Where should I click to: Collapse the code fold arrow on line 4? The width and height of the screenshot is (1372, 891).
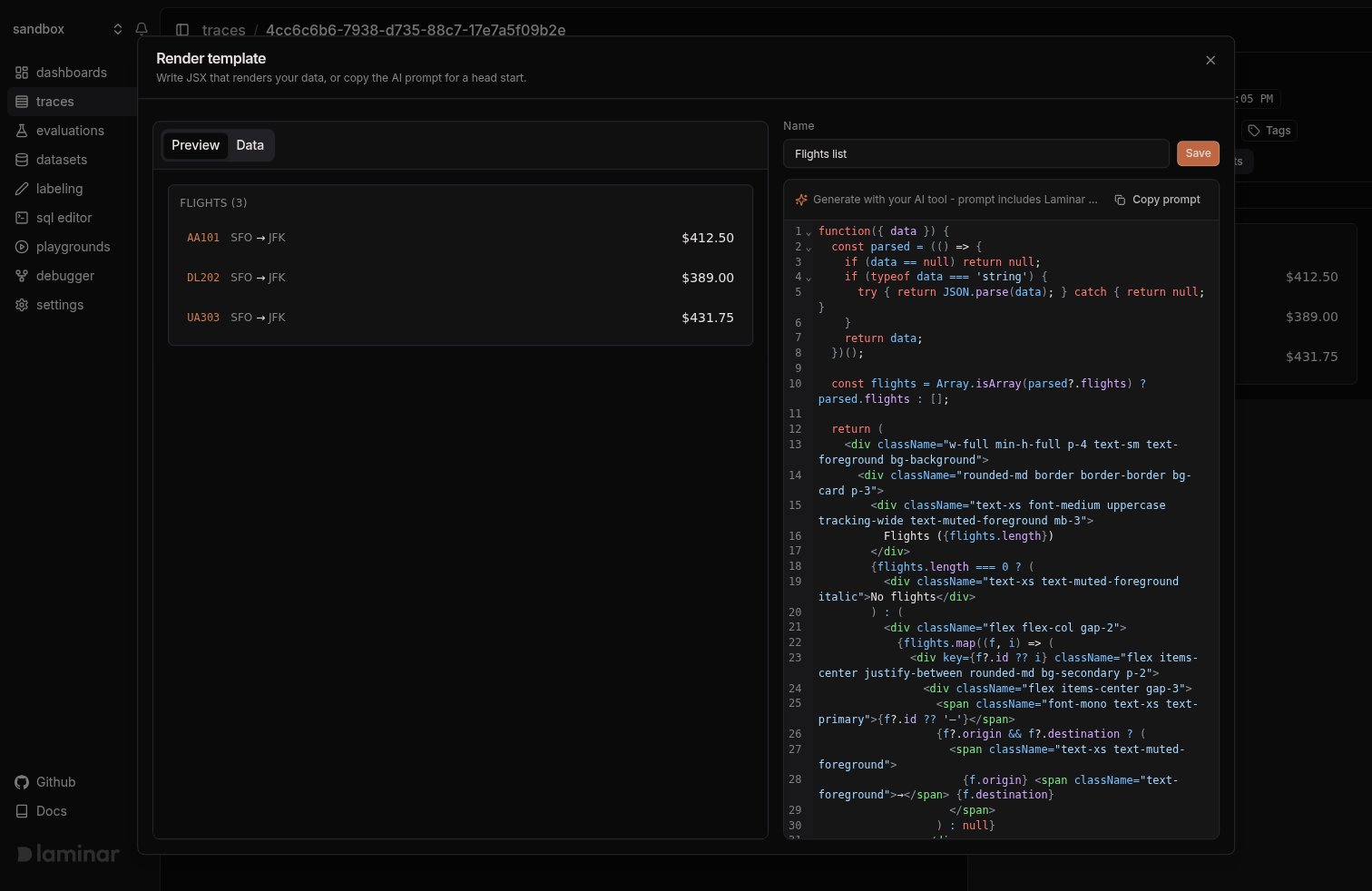click(x=808, y=278)
